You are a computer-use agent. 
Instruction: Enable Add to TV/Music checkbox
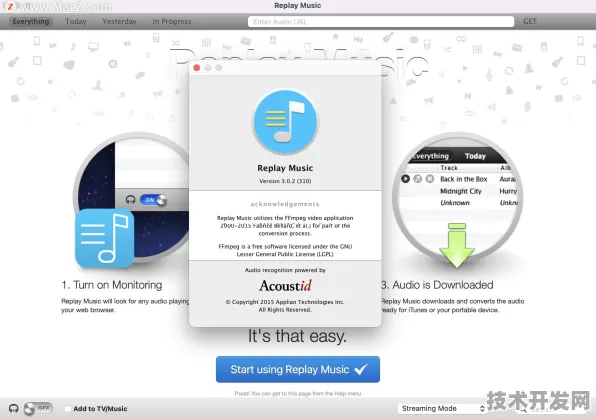[x=68, y=409]
